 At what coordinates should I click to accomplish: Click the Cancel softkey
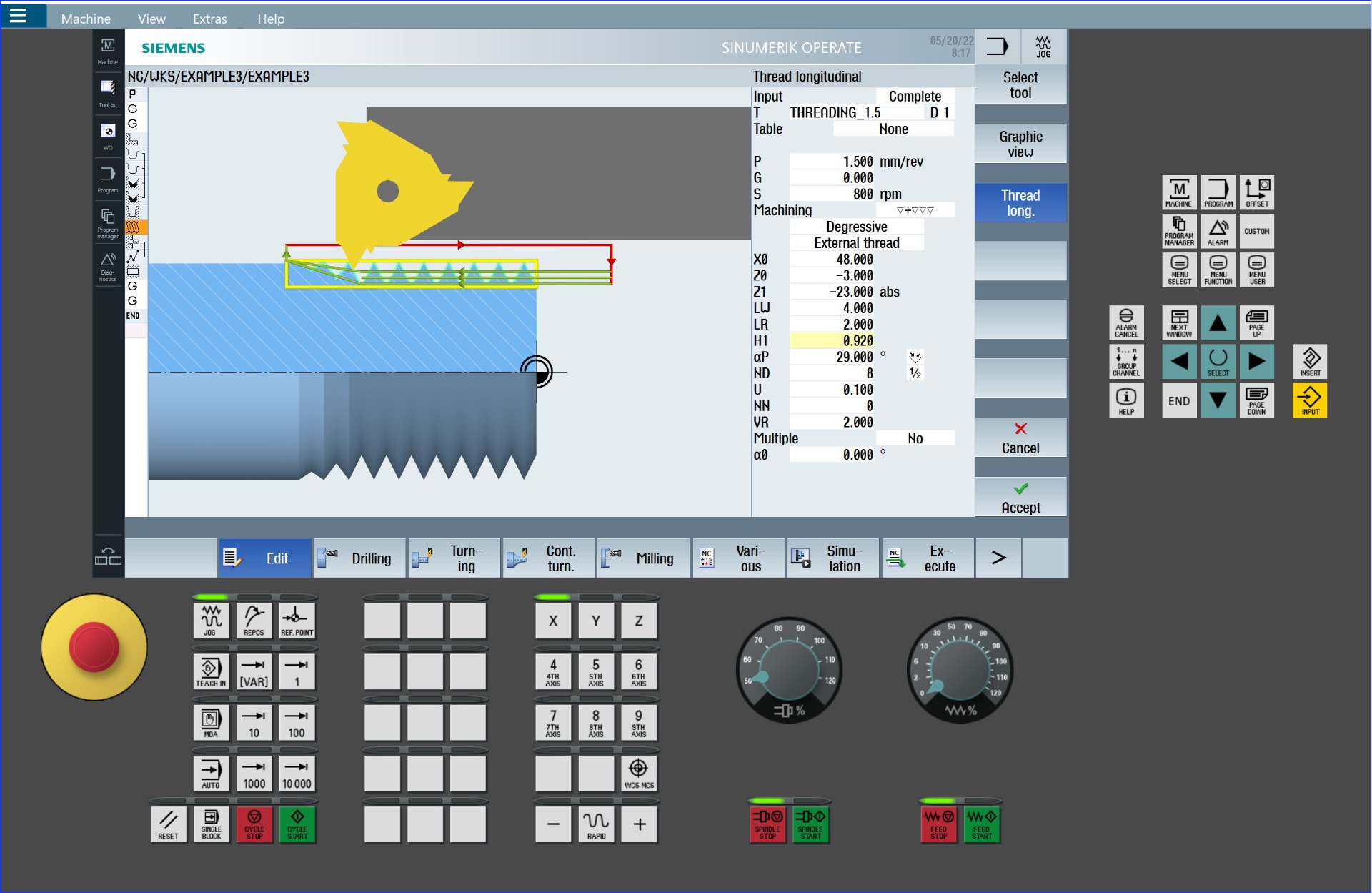point(1020,438)
